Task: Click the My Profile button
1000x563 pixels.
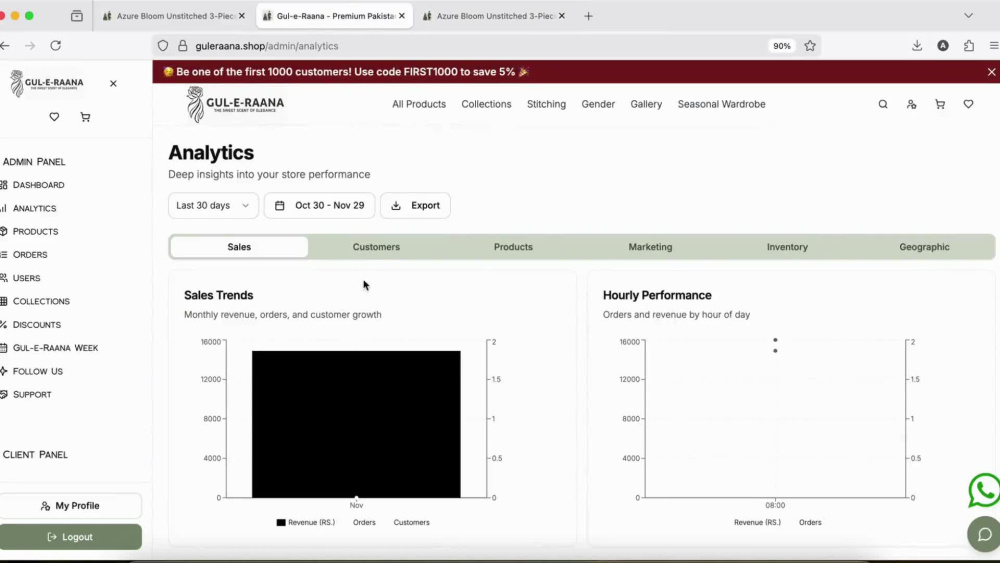Action: pyautogui.click(x=70, y=506)
